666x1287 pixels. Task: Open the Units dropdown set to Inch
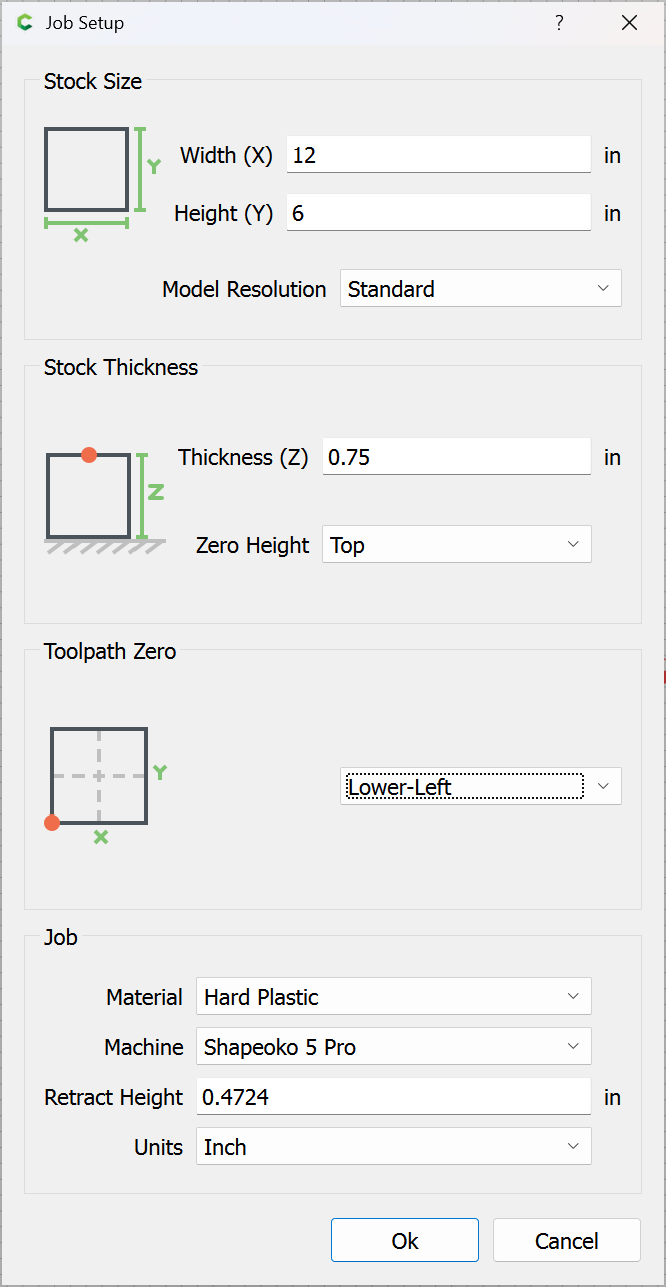click(x=393, y=1147)
